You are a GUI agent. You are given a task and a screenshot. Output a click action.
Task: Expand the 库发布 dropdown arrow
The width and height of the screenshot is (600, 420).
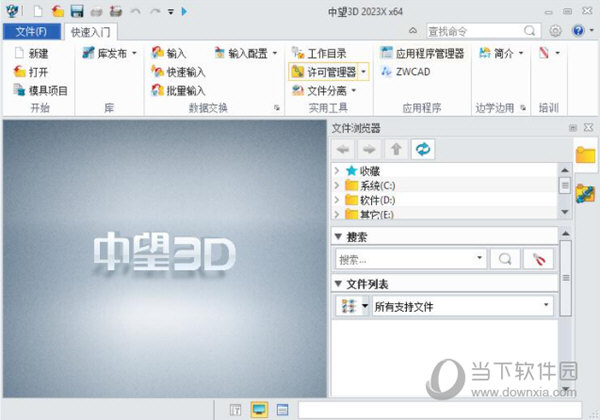tap(134, 53)
